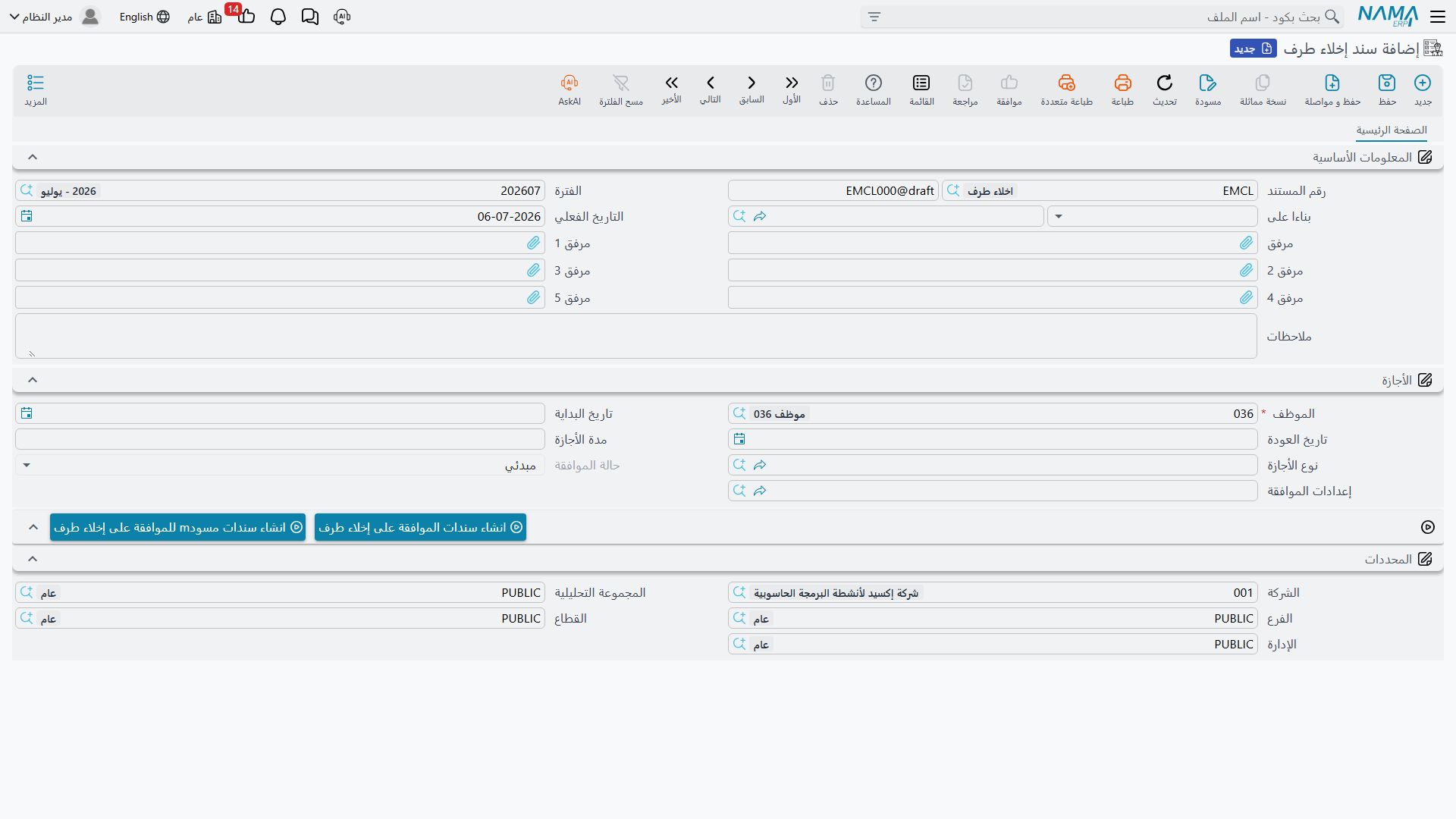Click into the ملاحظات notes text area

tap(636, 336)
